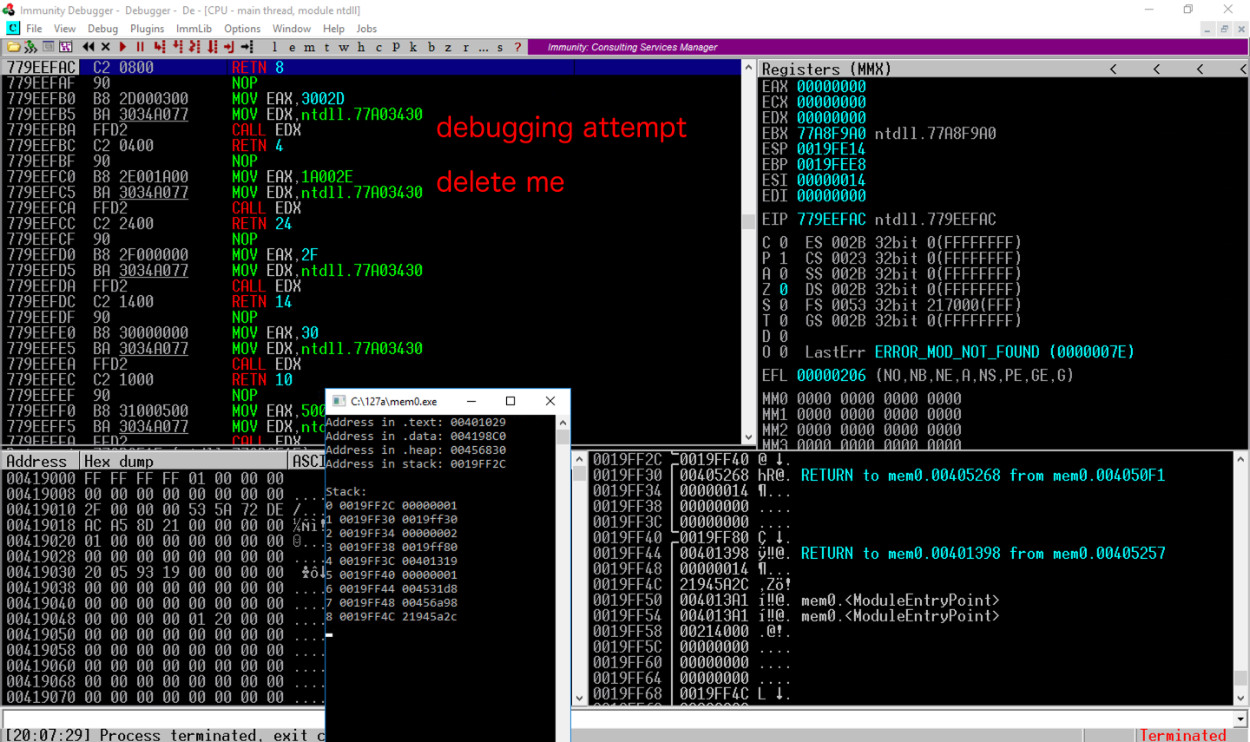This screenshot has width=1250, height=742.
Task: Show the call stack window (k)
Action: [x=413, y=47]
